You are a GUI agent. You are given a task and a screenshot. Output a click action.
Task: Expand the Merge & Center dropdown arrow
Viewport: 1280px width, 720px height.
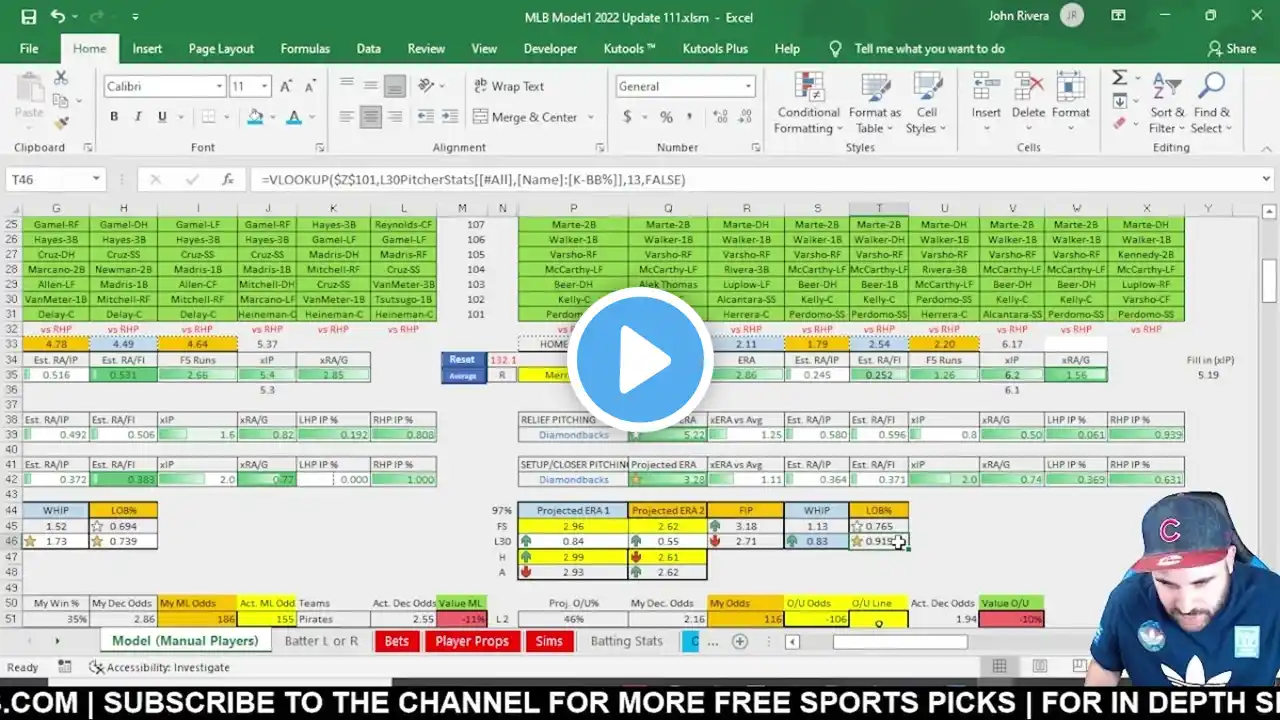tap(590, 118)
